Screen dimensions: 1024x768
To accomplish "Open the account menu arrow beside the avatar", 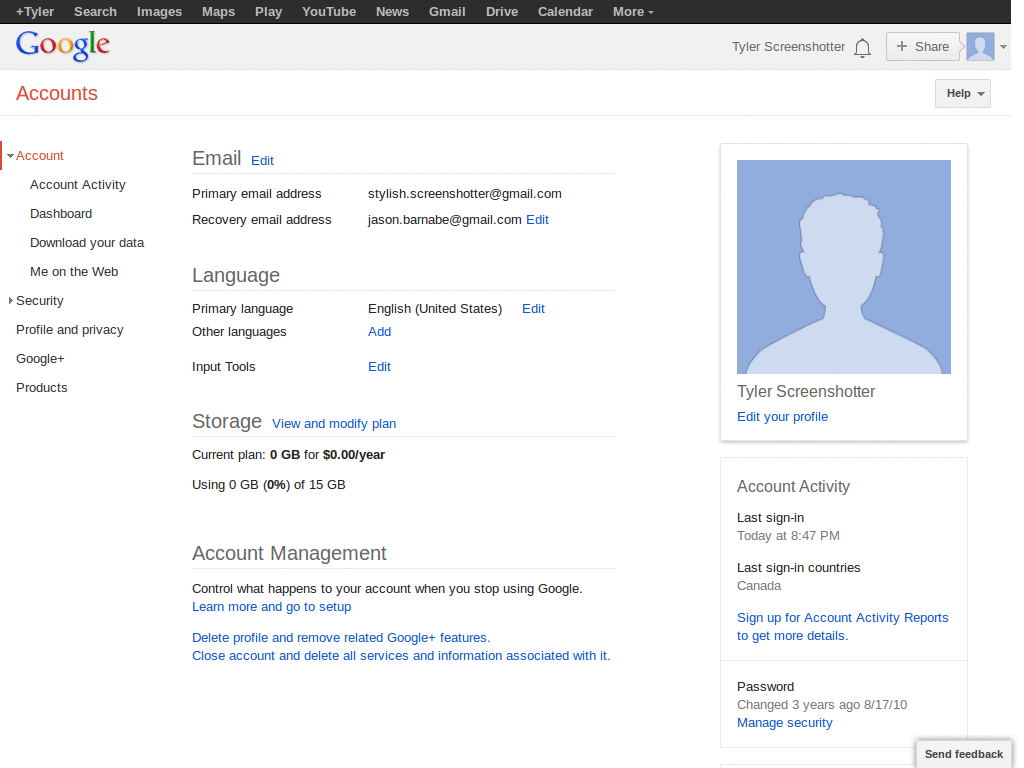I will (x=1003, y=47).
